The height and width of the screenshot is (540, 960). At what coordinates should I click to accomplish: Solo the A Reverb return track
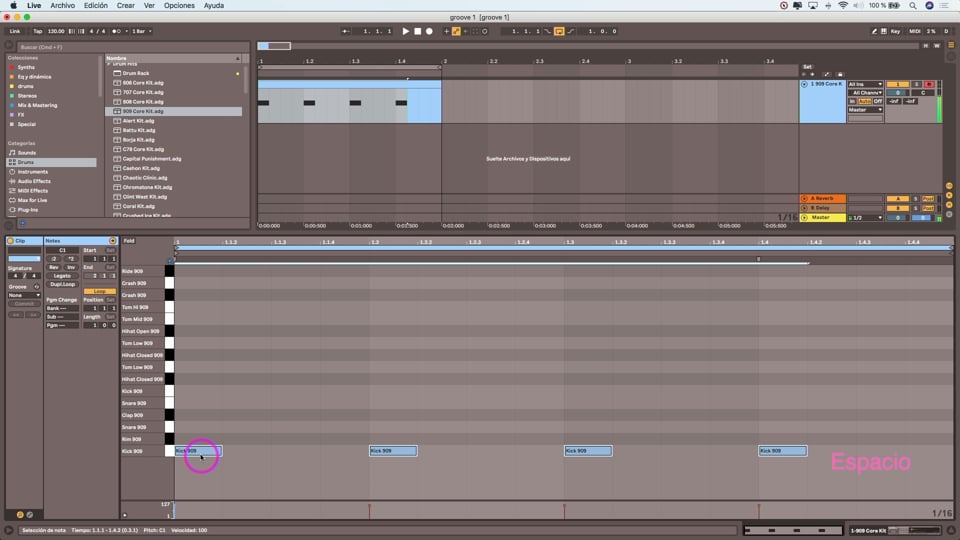tap(916, 199)
